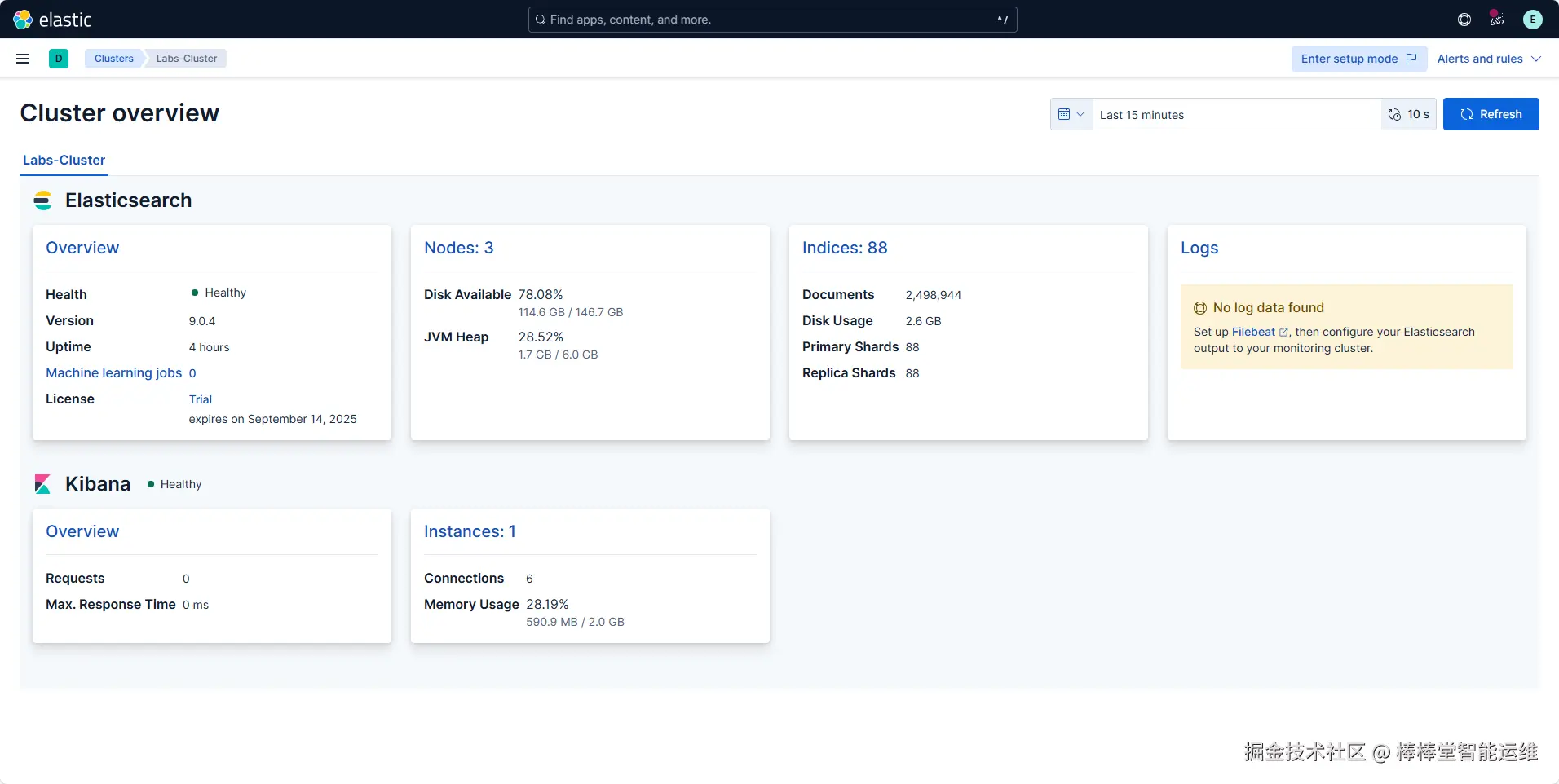Expand the Alerts and rules menu
The height and width of the screenshot is (784, 1559).
point(1489,59)
